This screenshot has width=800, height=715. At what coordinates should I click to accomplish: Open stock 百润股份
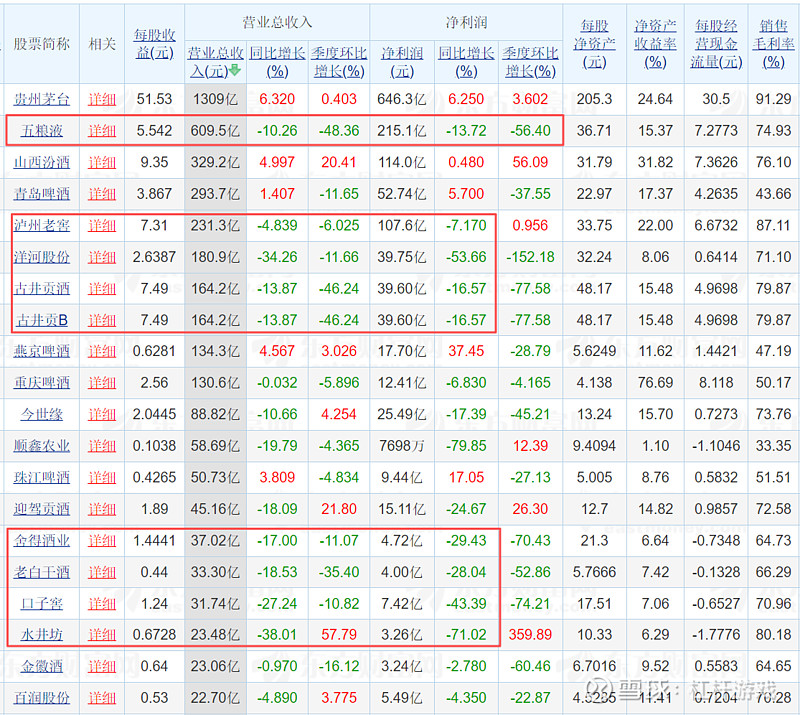coord(41,698)
